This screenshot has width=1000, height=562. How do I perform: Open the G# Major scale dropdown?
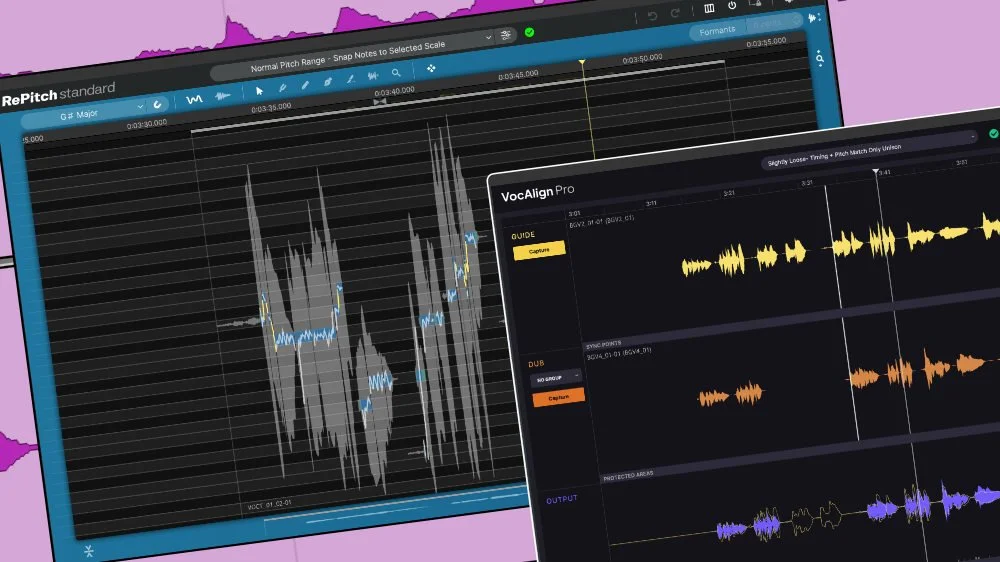[85, 114]
